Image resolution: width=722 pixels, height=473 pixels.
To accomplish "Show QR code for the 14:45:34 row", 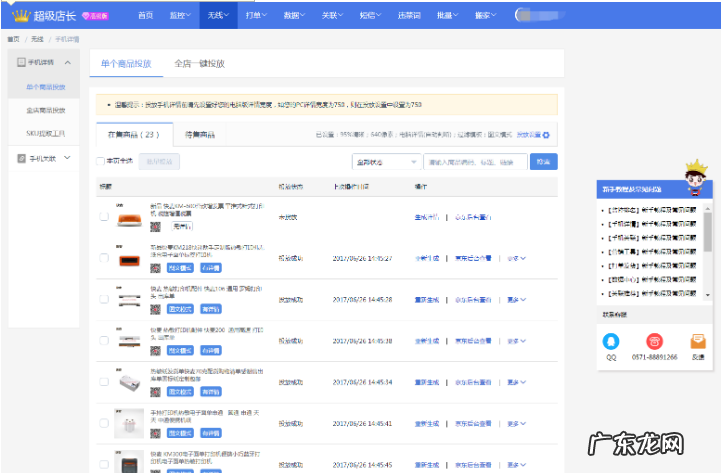I will [x=155, y=391].
